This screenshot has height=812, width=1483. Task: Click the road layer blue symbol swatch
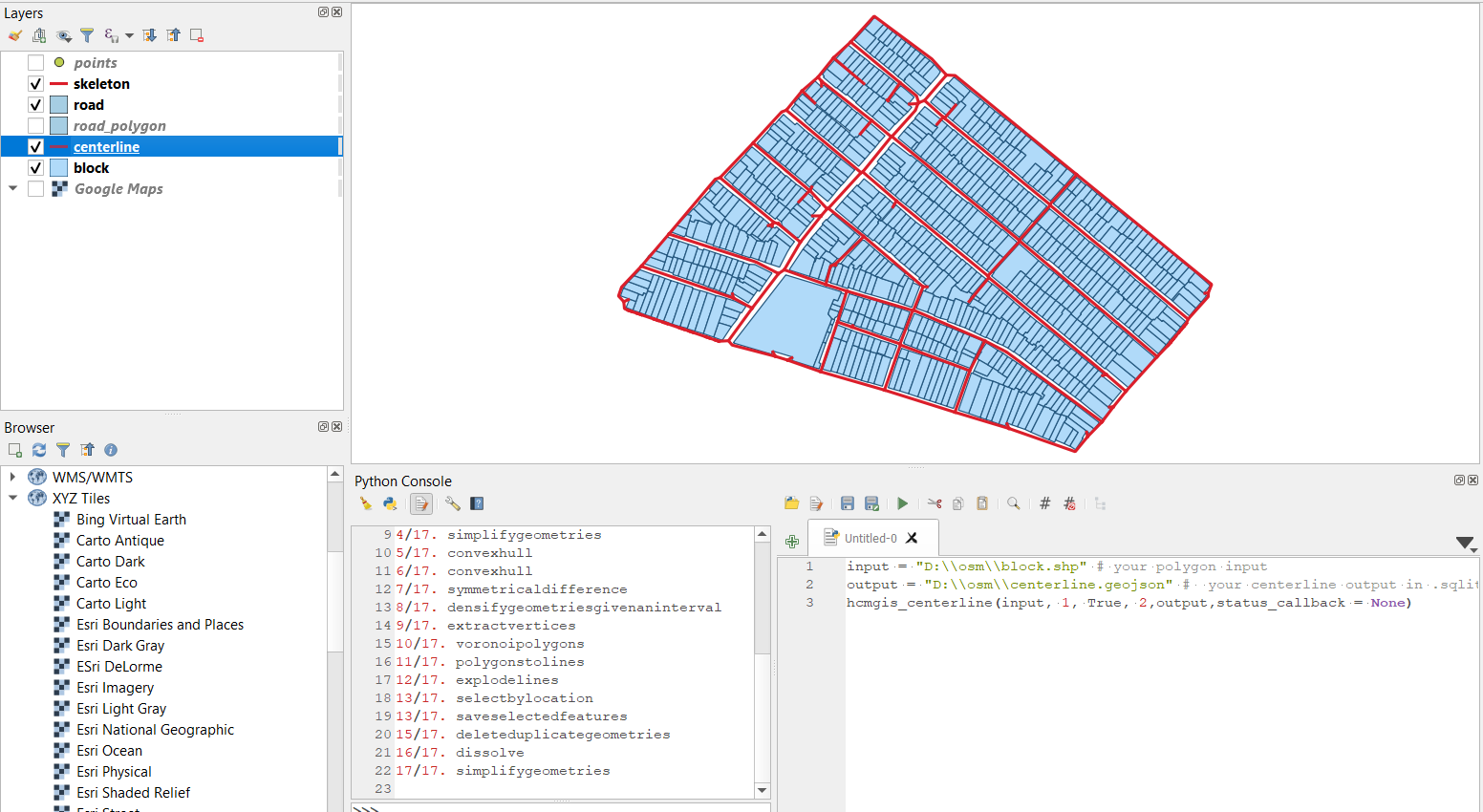[59, 105]
